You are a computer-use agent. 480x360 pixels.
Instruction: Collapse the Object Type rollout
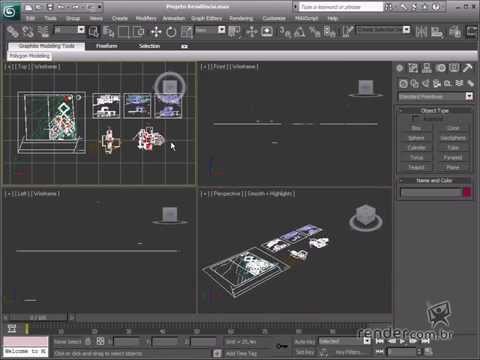pos(435,110)
